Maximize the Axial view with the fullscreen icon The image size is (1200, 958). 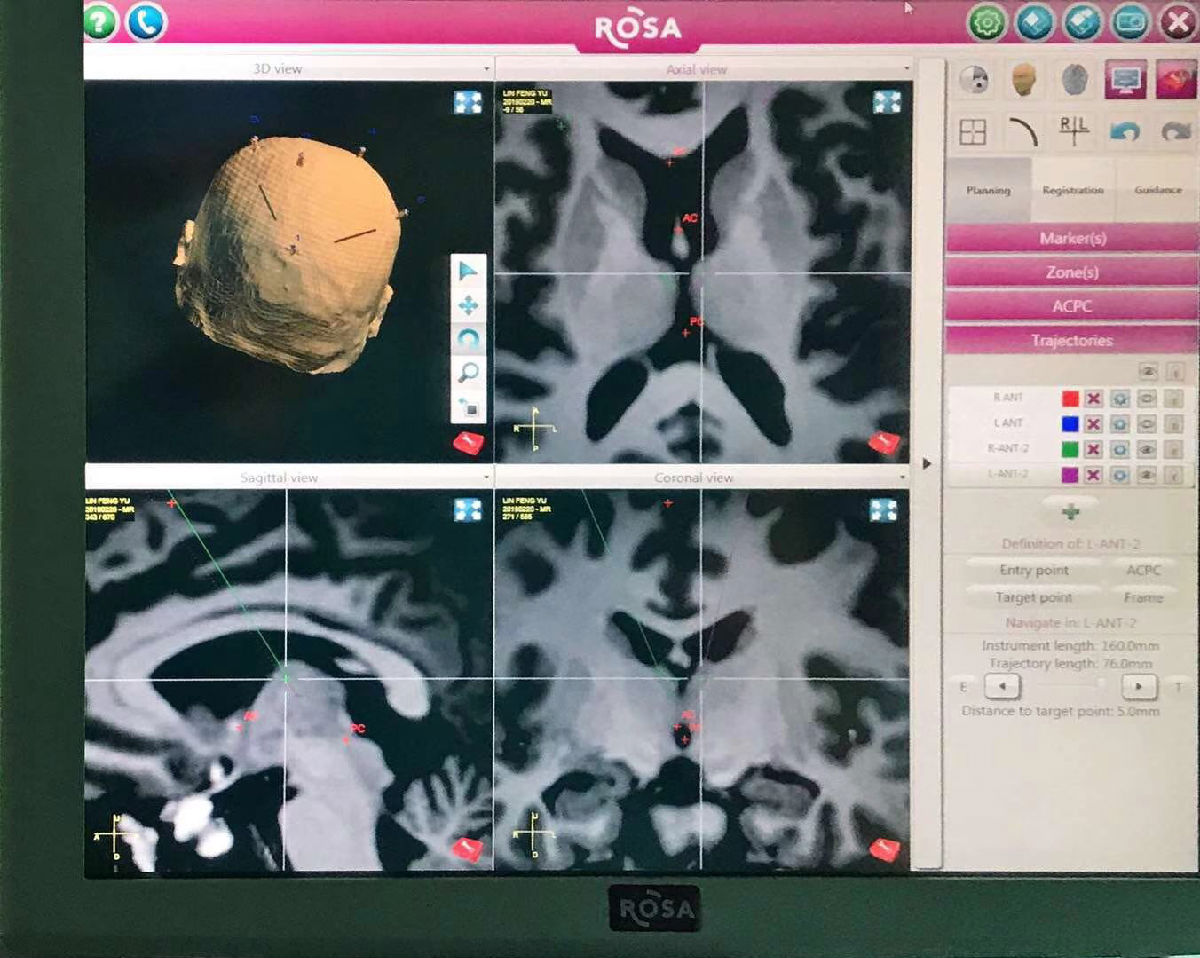pyautogui.click(x=886, y=102)
